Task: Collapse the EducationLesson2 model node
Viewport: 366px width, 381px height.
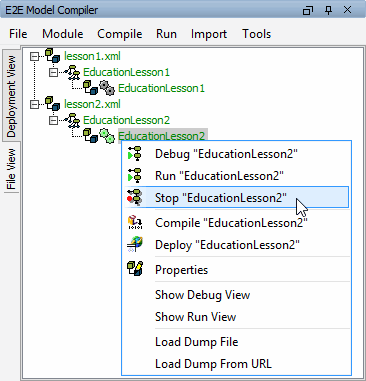Action: [53, 120]
